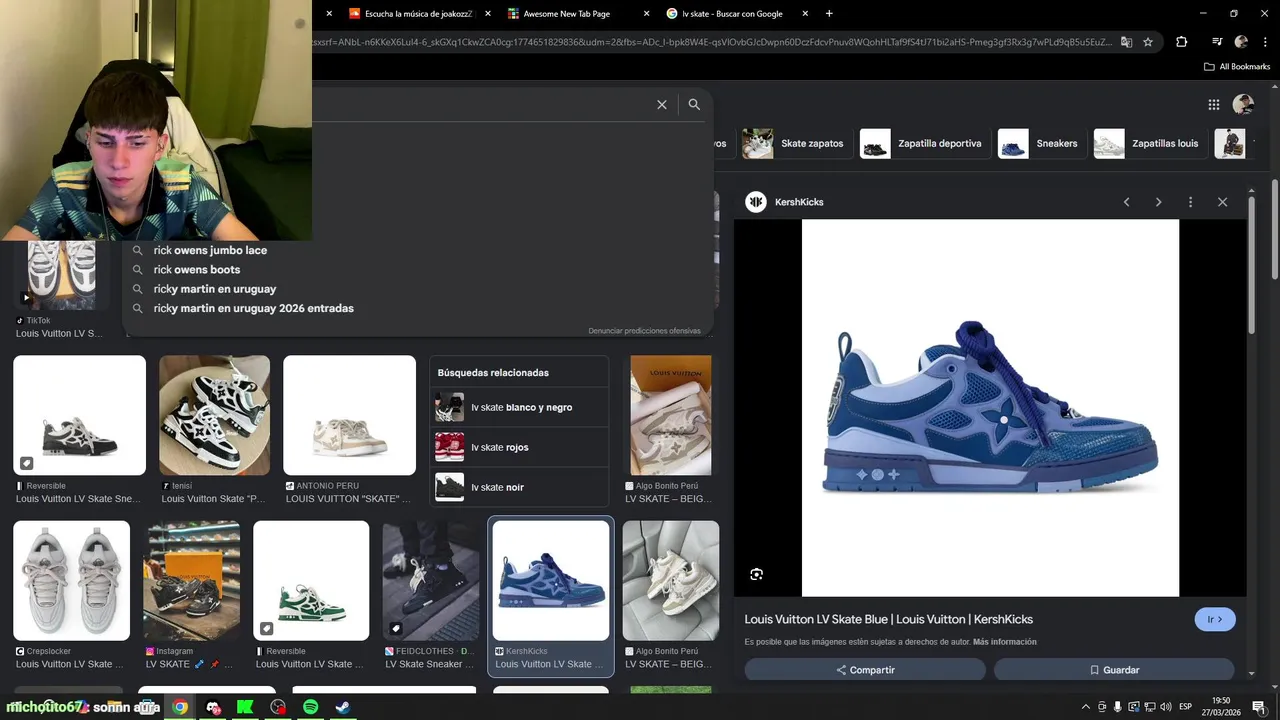The image size is (1280, 720).
Task: Show previous image in preview panel
Action: (1126, 202)
